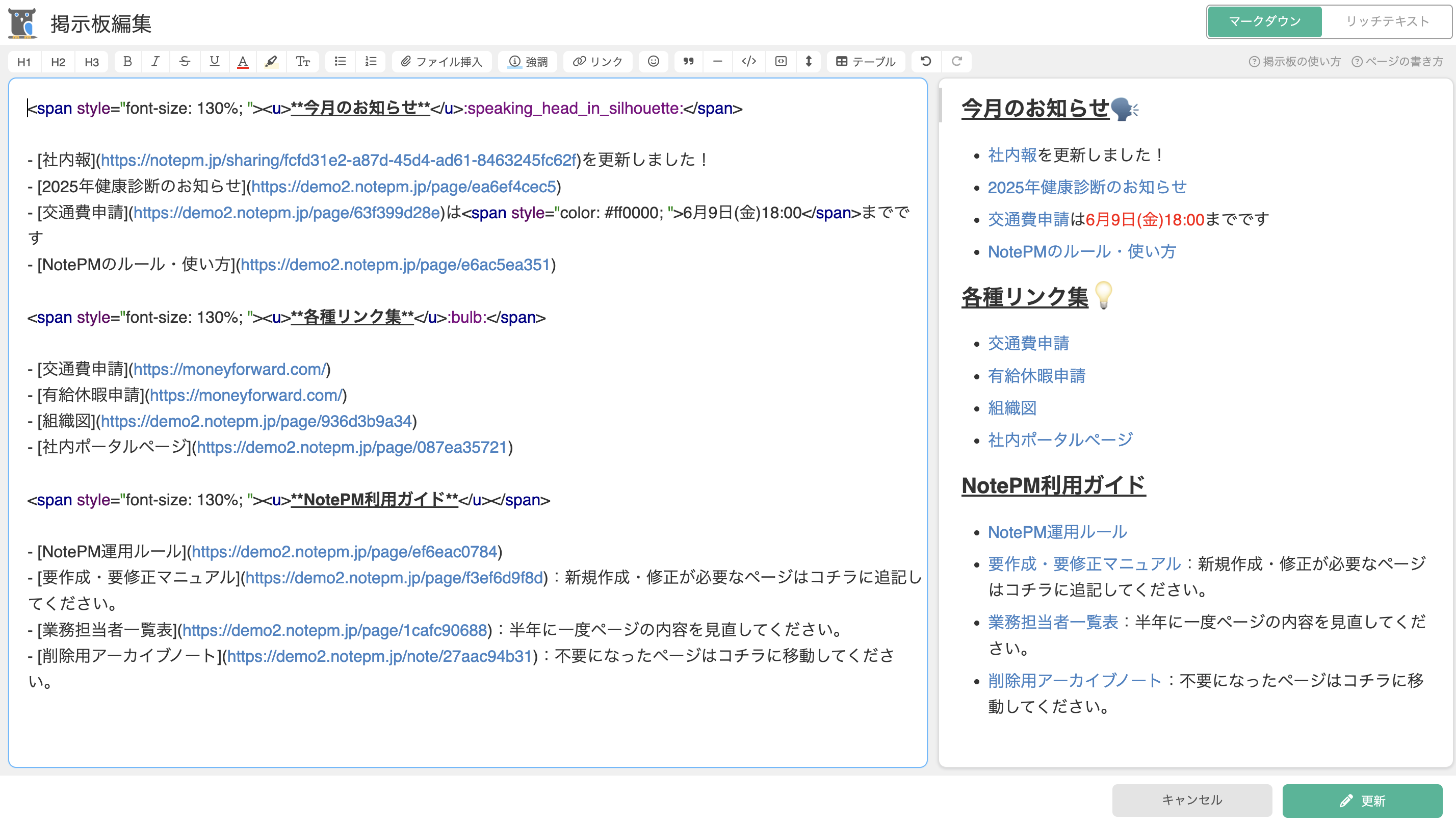Insert a blockquote
1456x824 pixels.
pyautogui.click(x=688, y=62)
